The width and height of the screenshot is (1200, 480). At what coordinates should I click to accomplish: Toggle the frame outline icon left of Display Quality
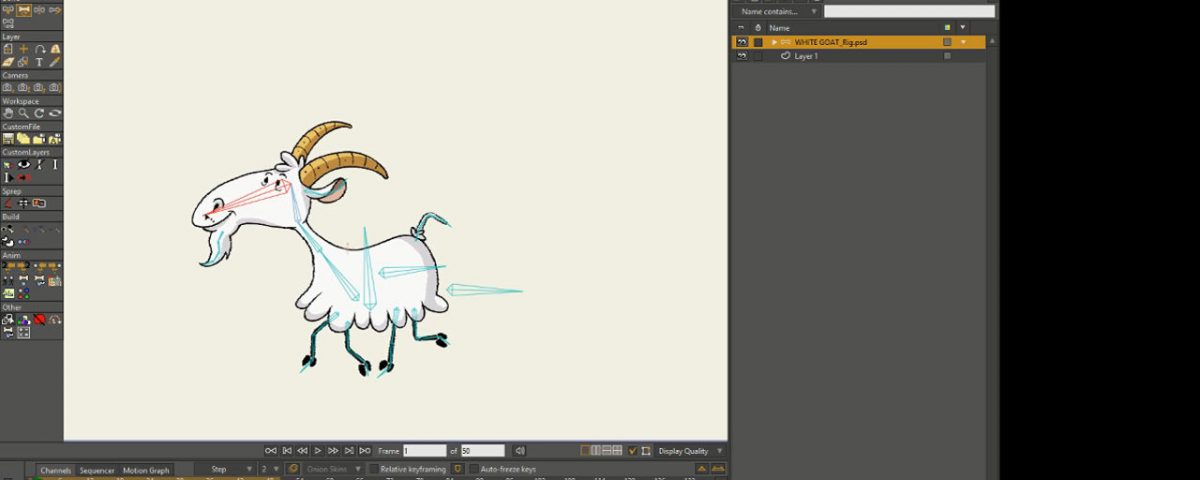pyautogui.click(x=646, y=451)
